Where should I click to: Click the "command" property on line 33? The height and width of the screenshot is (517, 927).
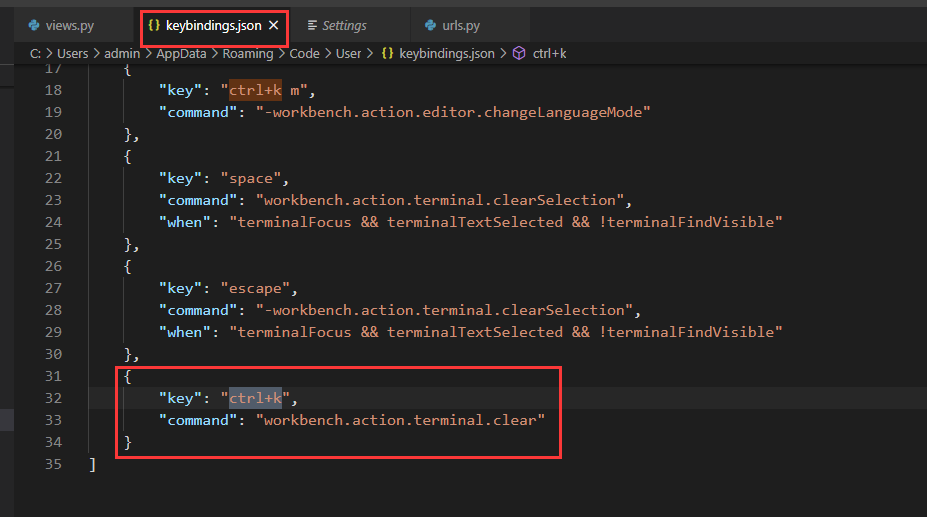tap(197, 421)
